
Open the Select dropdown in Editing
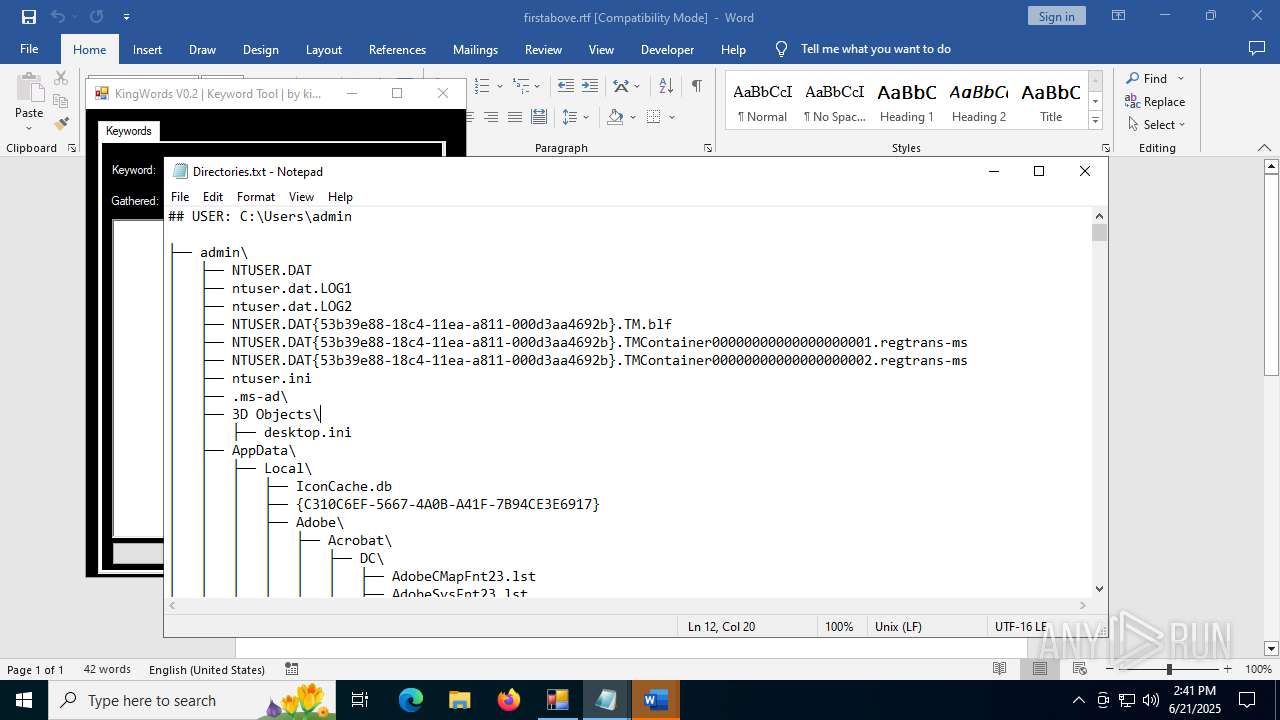coord(1155,124)
